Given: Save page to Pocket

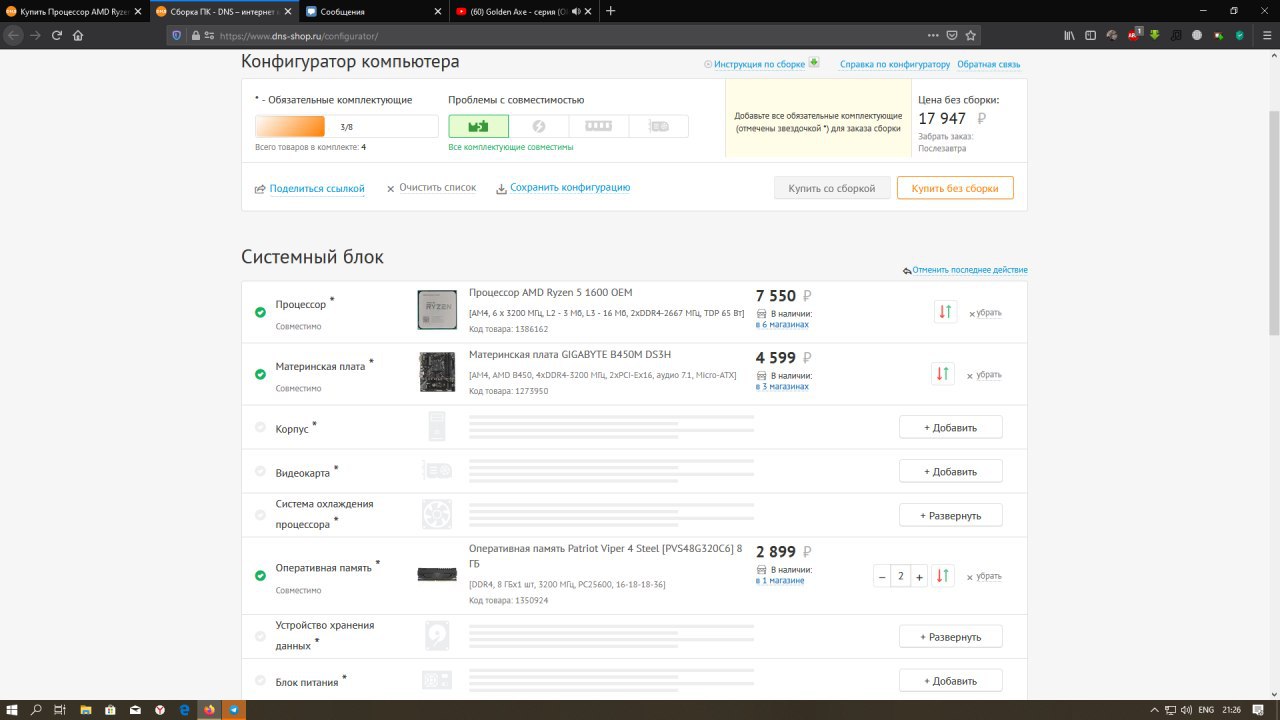Looking at the screenshot, I should point(952,35).
